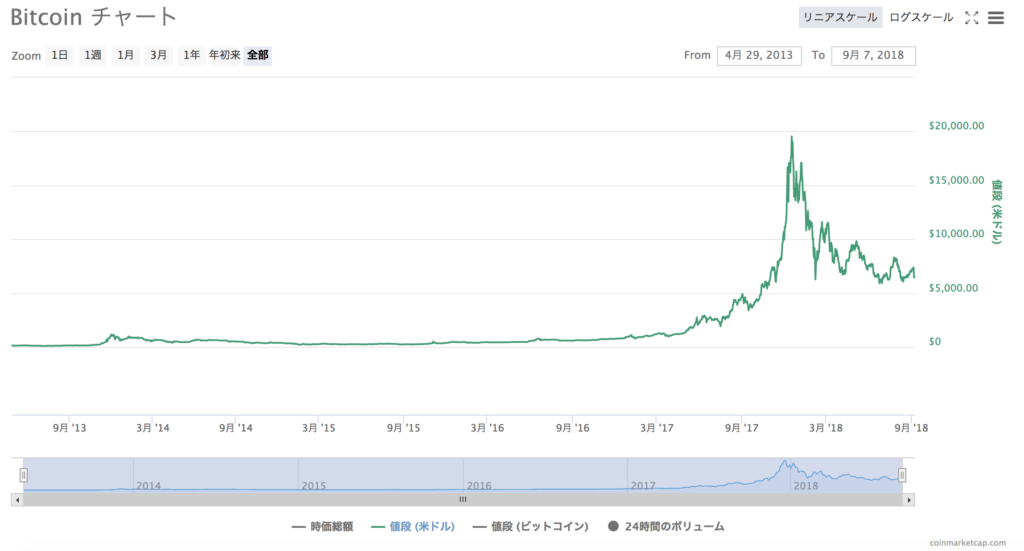Click the 9月 '16 x-axis label
Viewport: 1024px width, 551px height.
[x=572, y=428]
